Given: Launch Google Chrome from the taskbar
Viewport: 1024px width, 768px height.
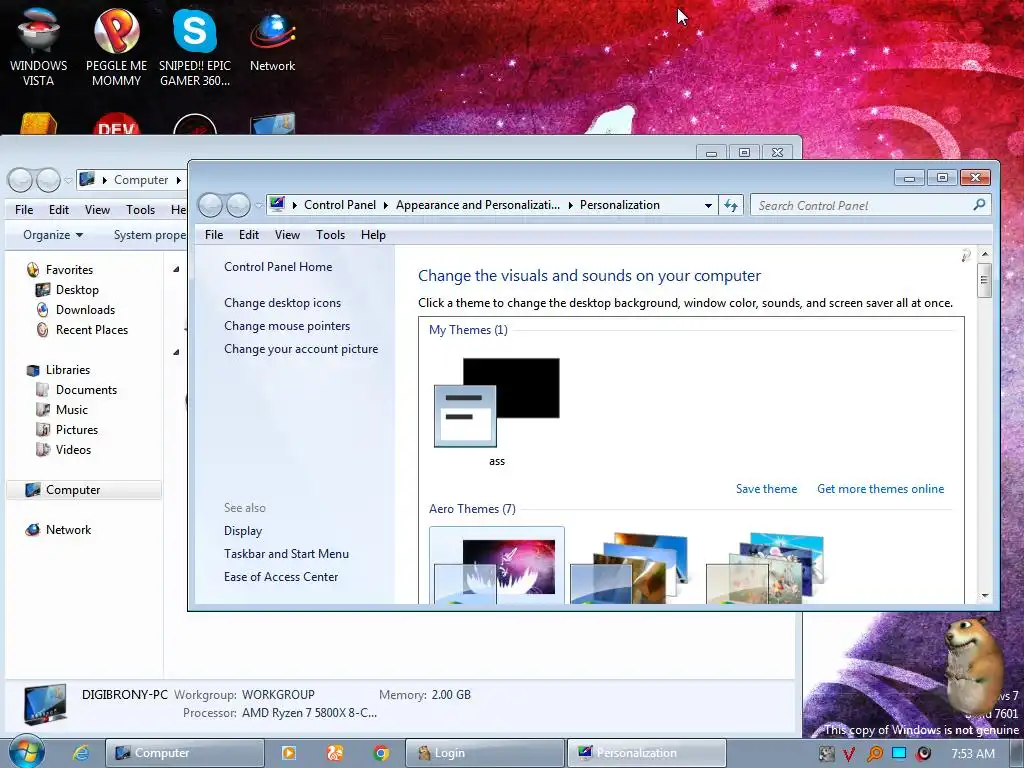Looking at the screenshot, I should point(381,753).
